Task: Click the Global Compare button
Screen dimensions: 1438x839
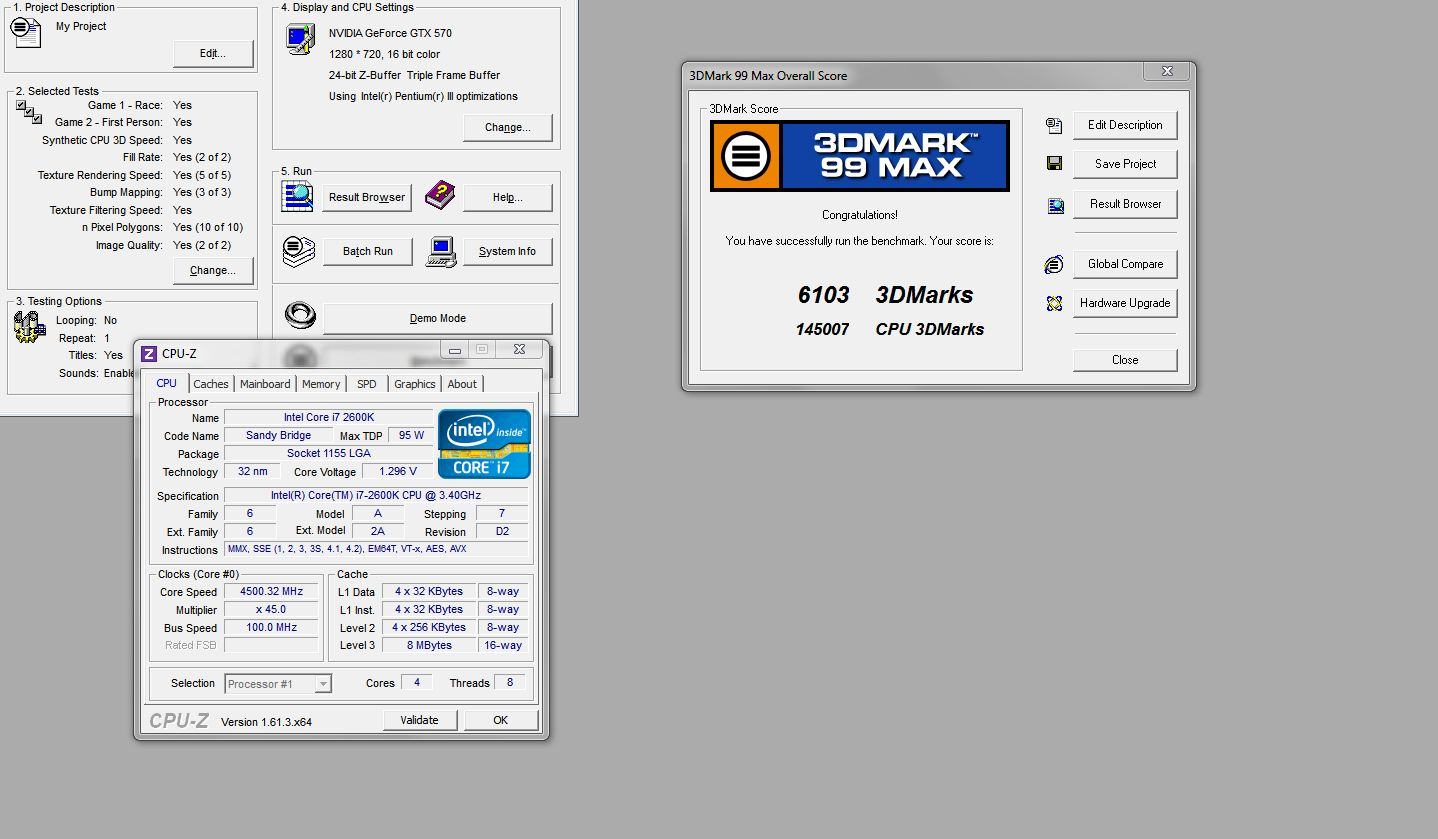Action: (1125, 264)
